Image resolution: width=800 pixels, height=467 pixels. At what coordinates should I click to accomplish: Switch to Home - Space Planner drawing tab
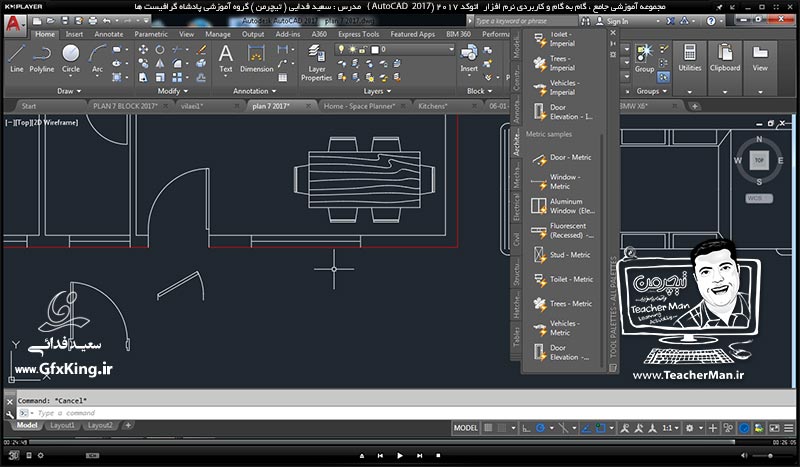359,106
